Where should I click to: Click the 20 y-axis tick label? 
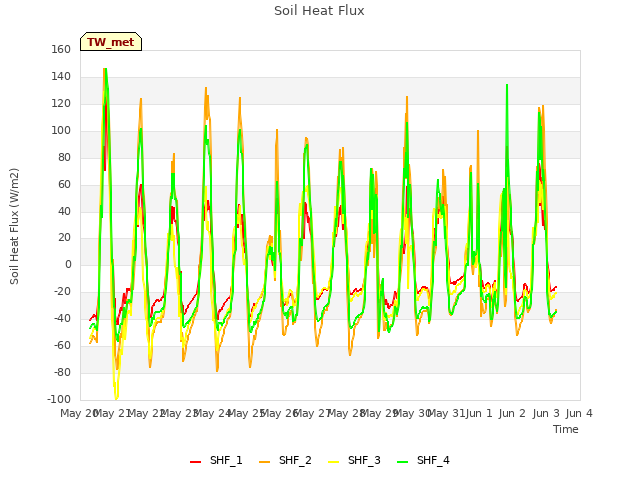click(64, 238)
